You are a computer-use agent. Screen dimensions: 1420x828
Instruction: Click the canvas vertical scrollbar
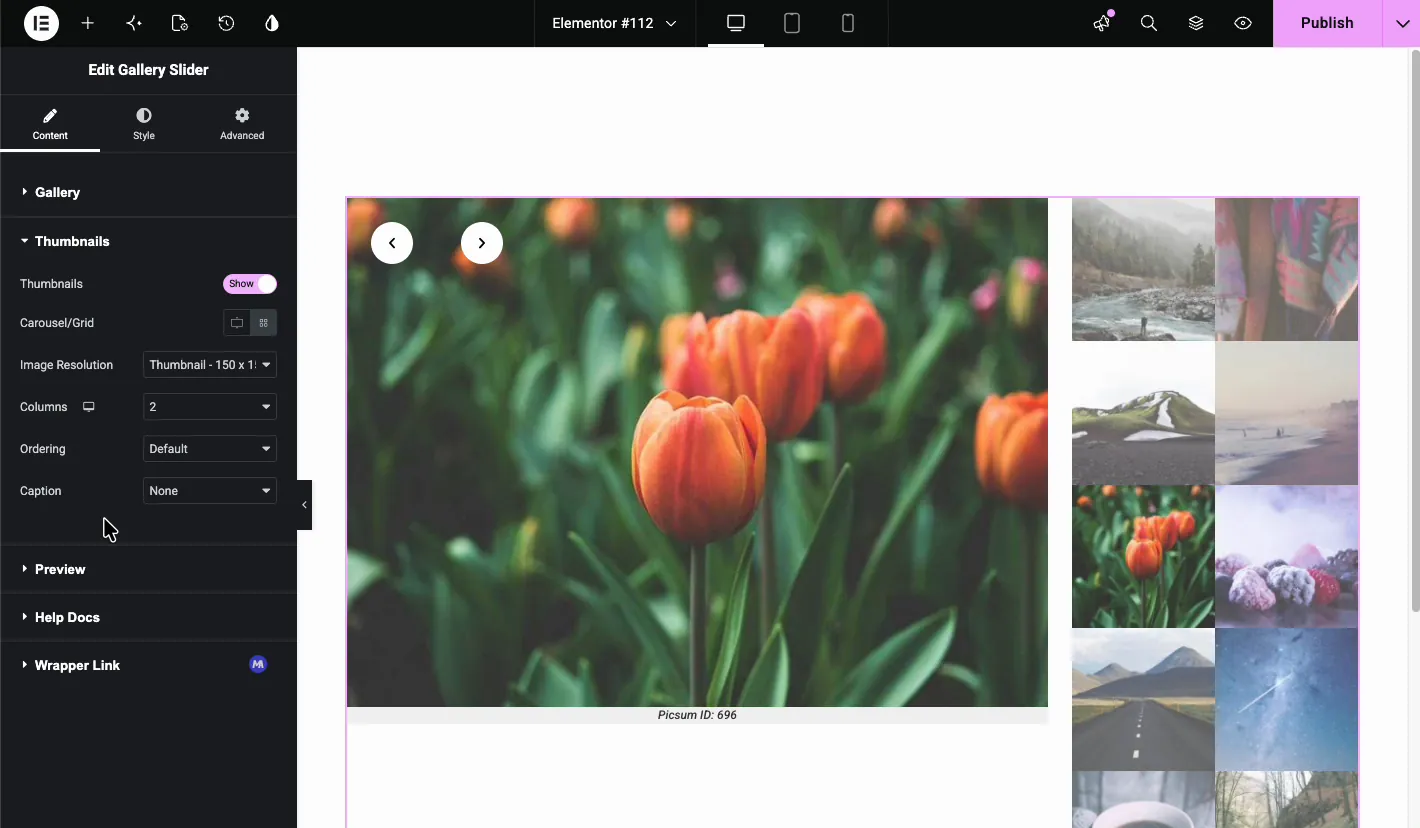[x=1414, y=330]
